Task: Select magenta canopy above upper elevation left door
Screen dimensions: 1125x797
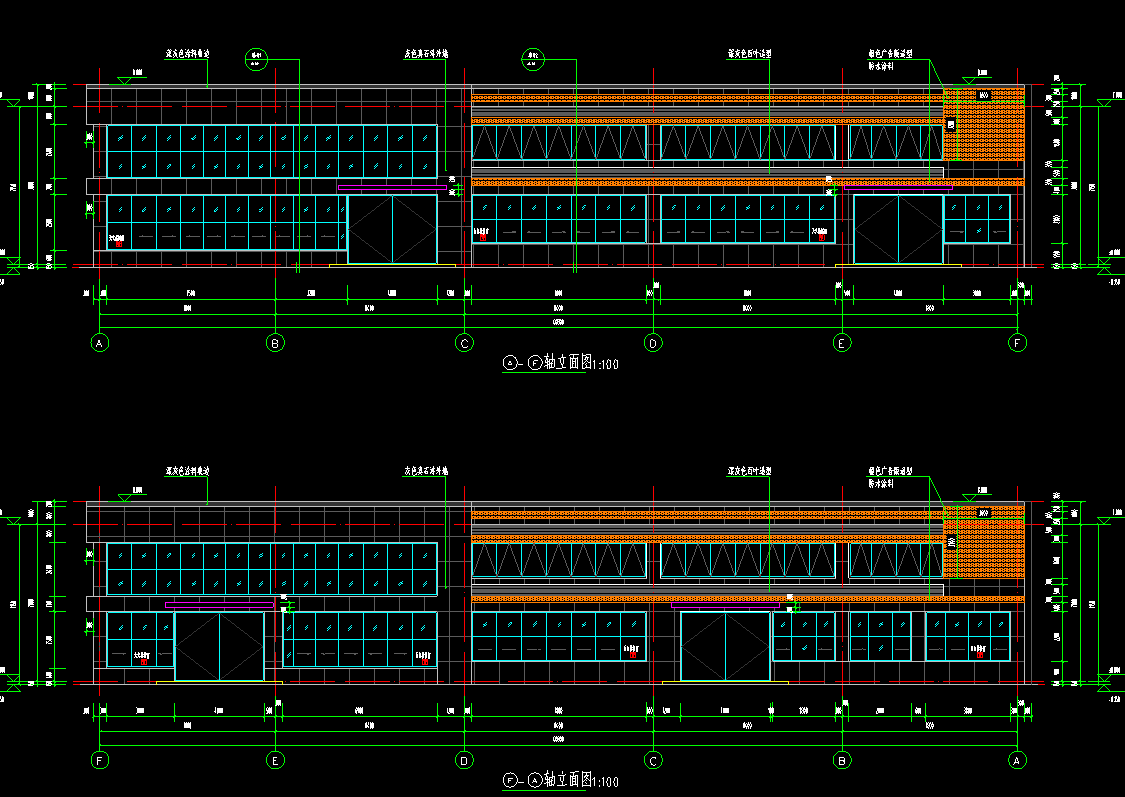Action: click(391, 187)
